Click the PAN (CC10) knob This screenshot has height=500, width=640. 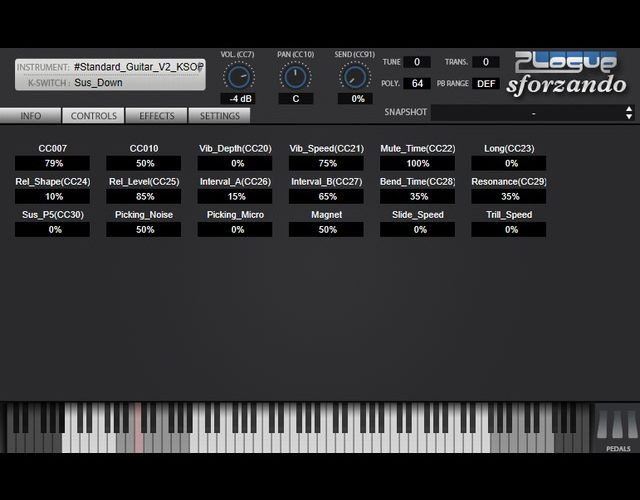click(x=295, y=77)
